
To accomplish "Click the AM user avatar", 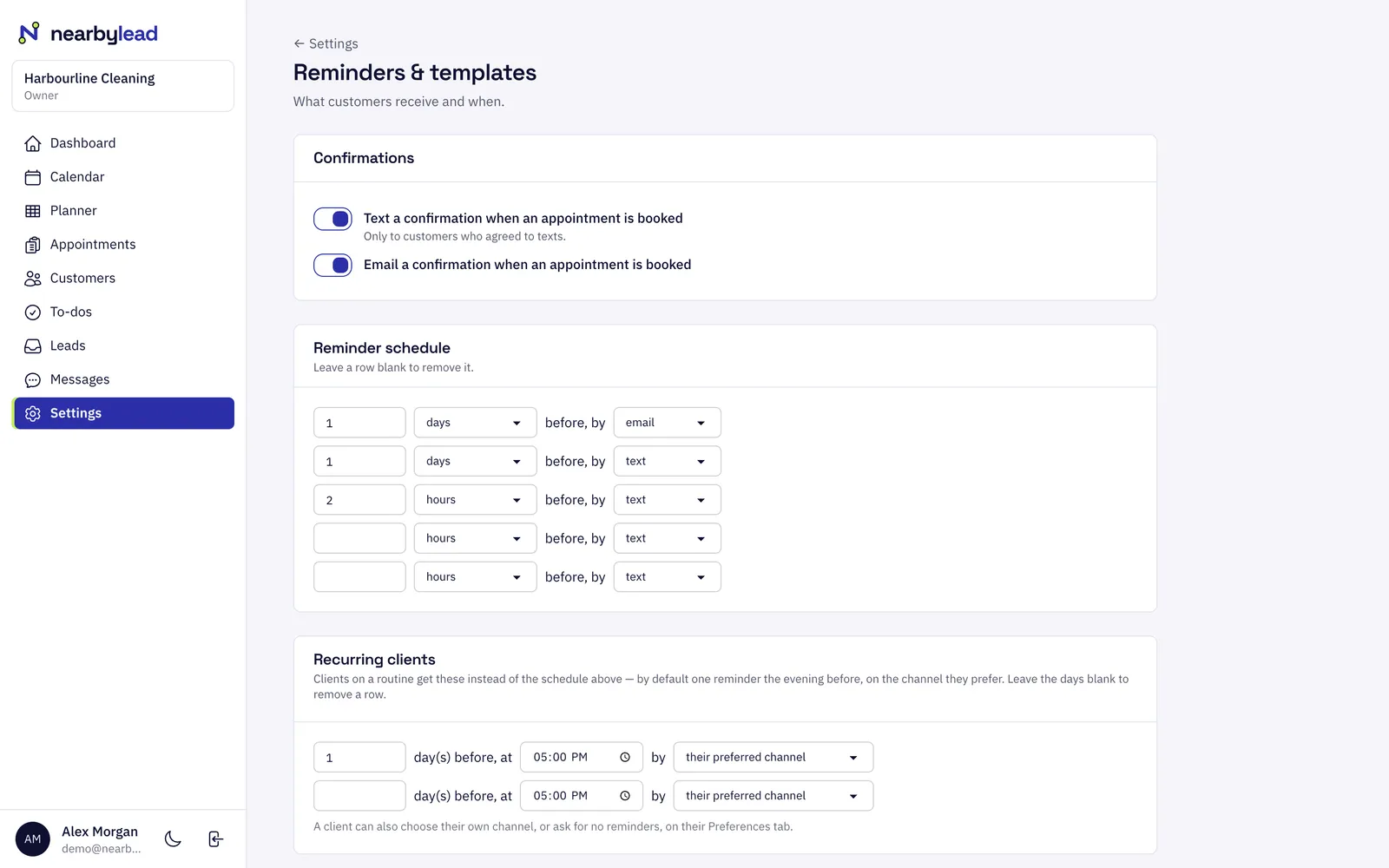I will 33,839.
